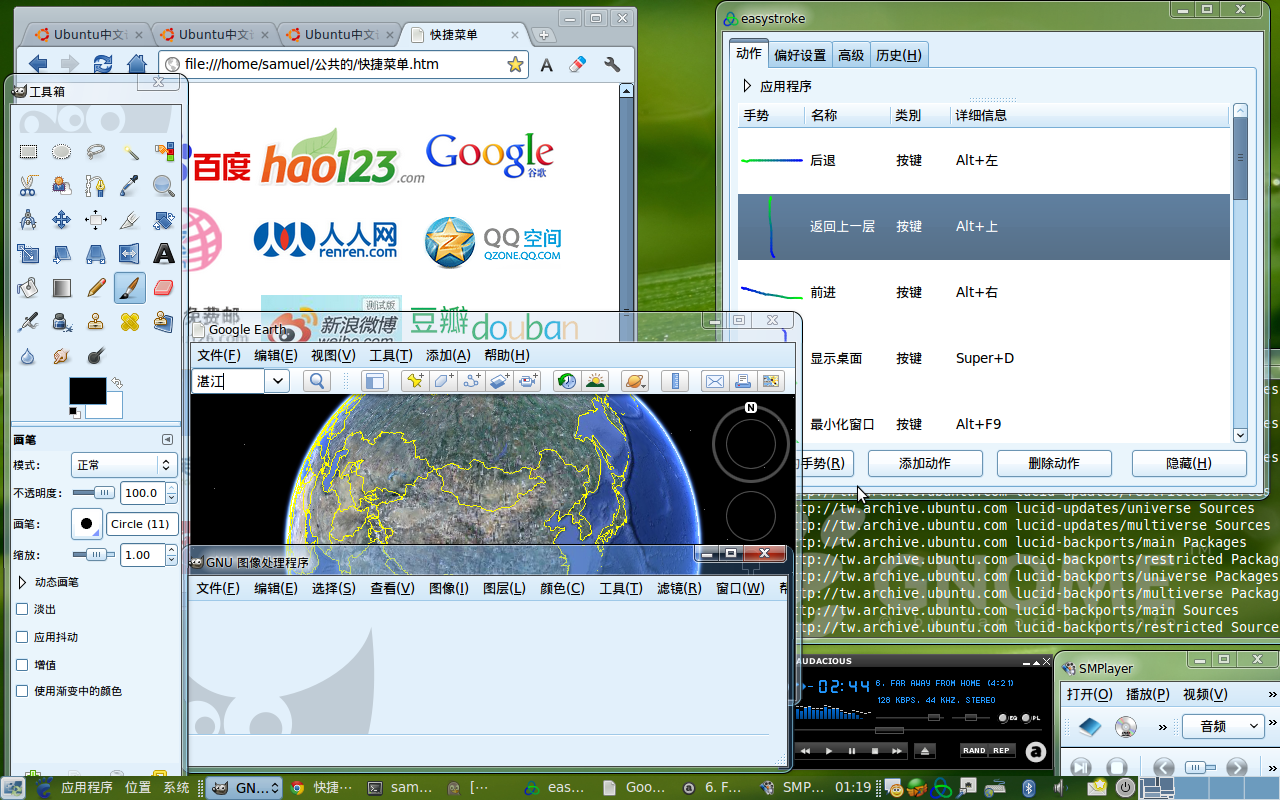
Task: Toggle REP repeat in Audacious
Action: [x=1001, y=750]
